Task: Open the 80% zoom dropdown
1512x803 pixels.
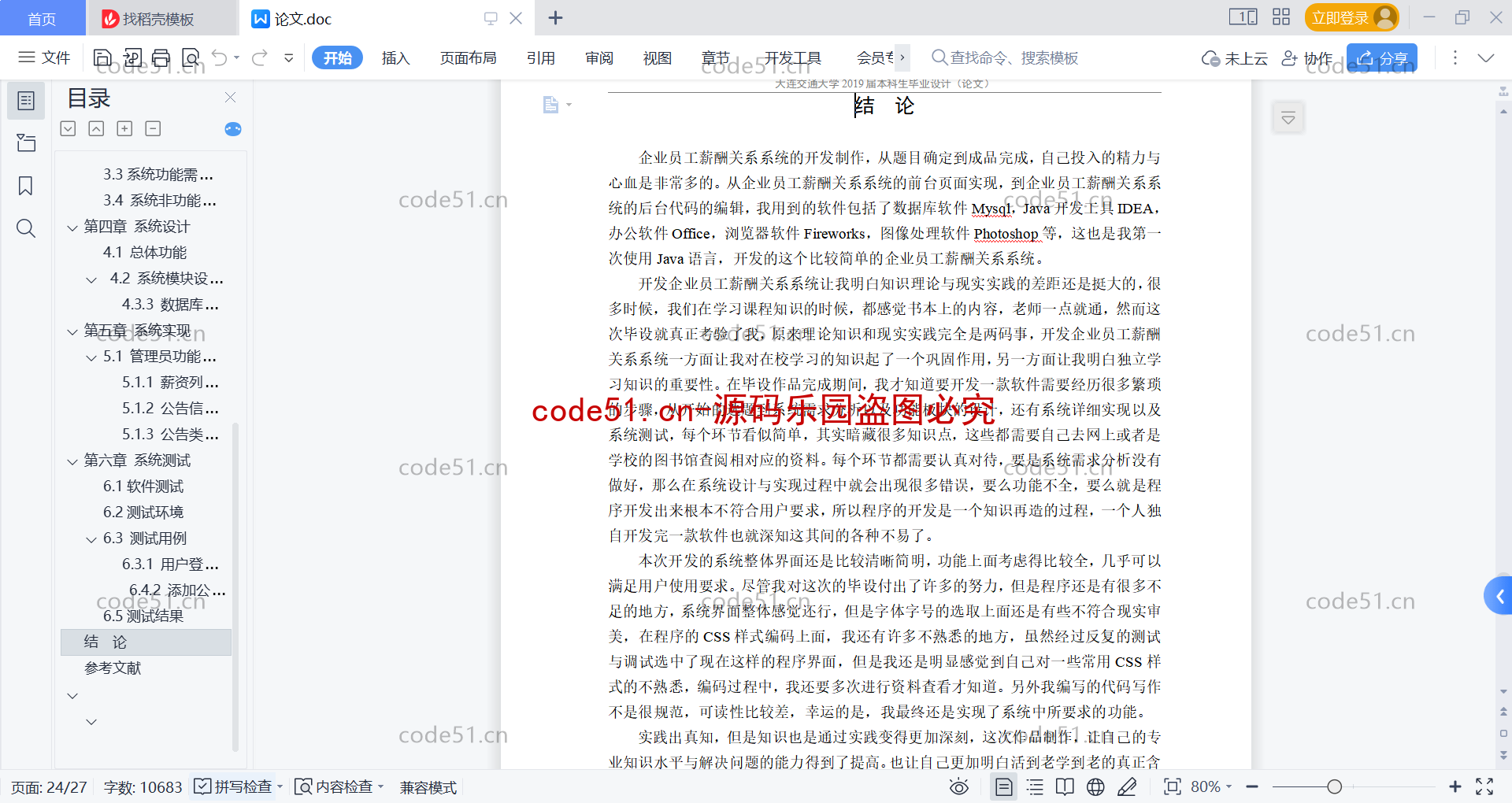Action: click(1211, 786)
